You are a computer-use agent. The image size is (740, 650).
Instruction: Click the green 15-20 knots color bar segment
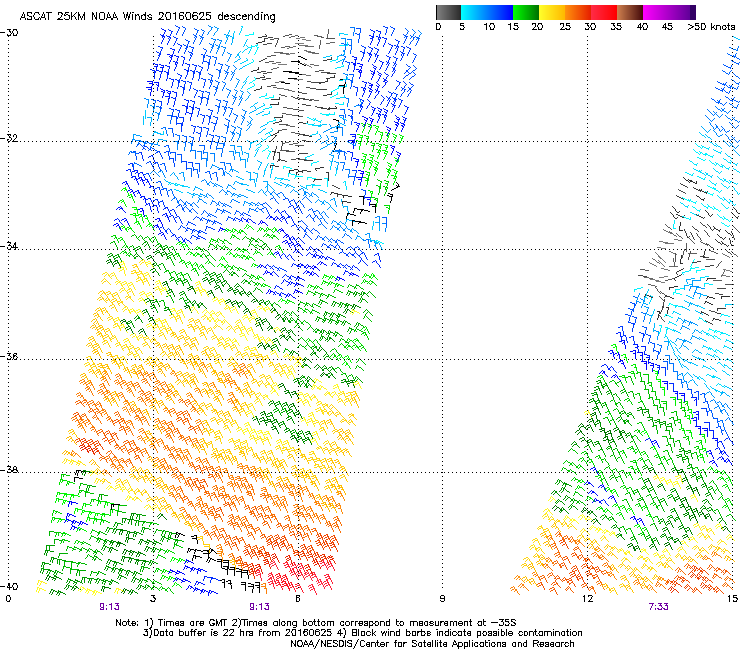tap(526, 12)
